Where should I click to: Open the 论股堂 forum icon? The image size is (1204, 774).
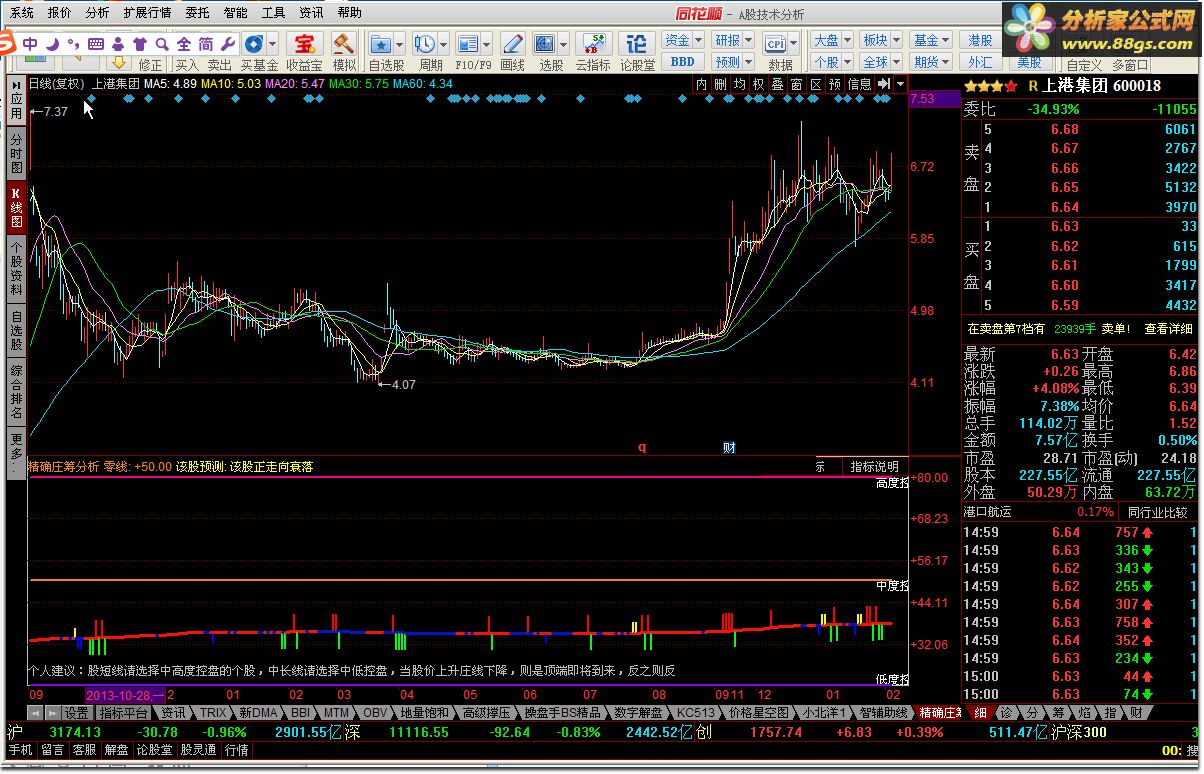coord(637,43)
